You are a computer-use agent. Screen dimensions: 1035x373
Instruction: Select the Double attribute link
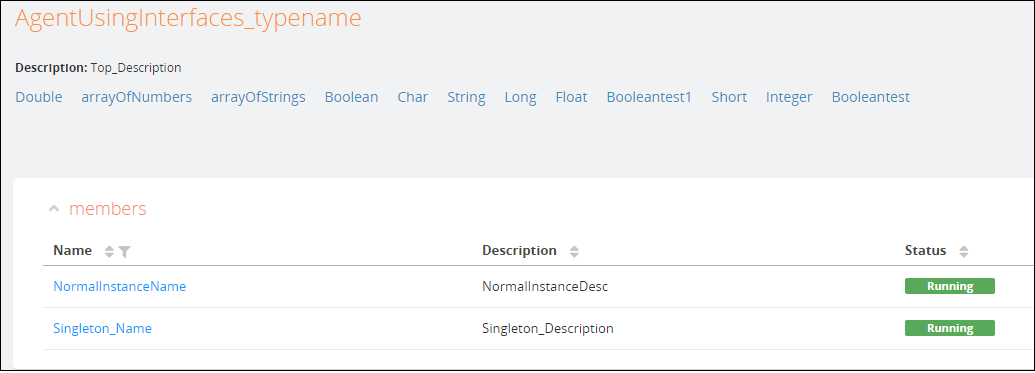[39, 97]
